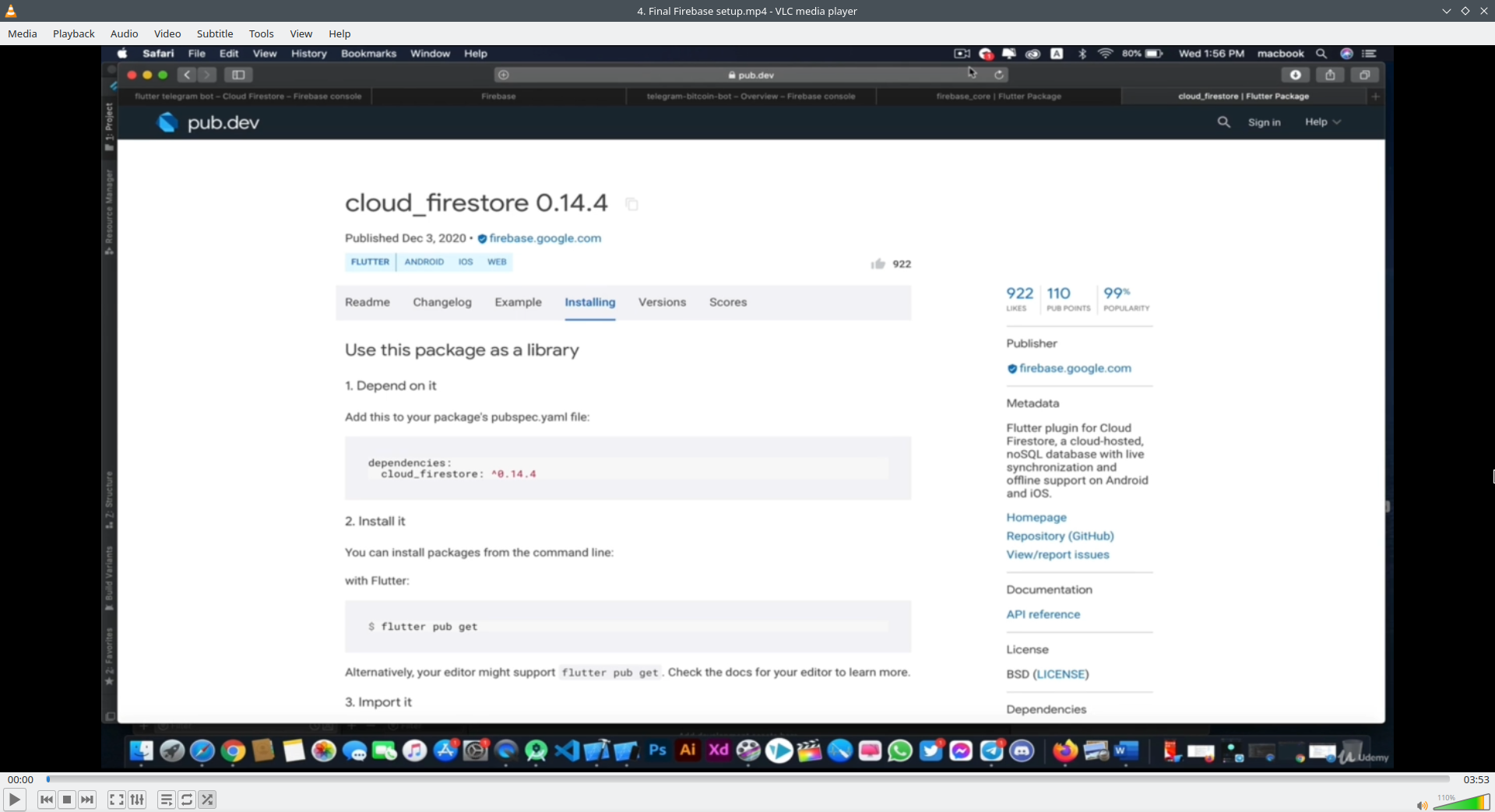The width and height of the screenshot is (1495, 812).
Task: Open Finder from the macOS dock
Action: [141, 750]
